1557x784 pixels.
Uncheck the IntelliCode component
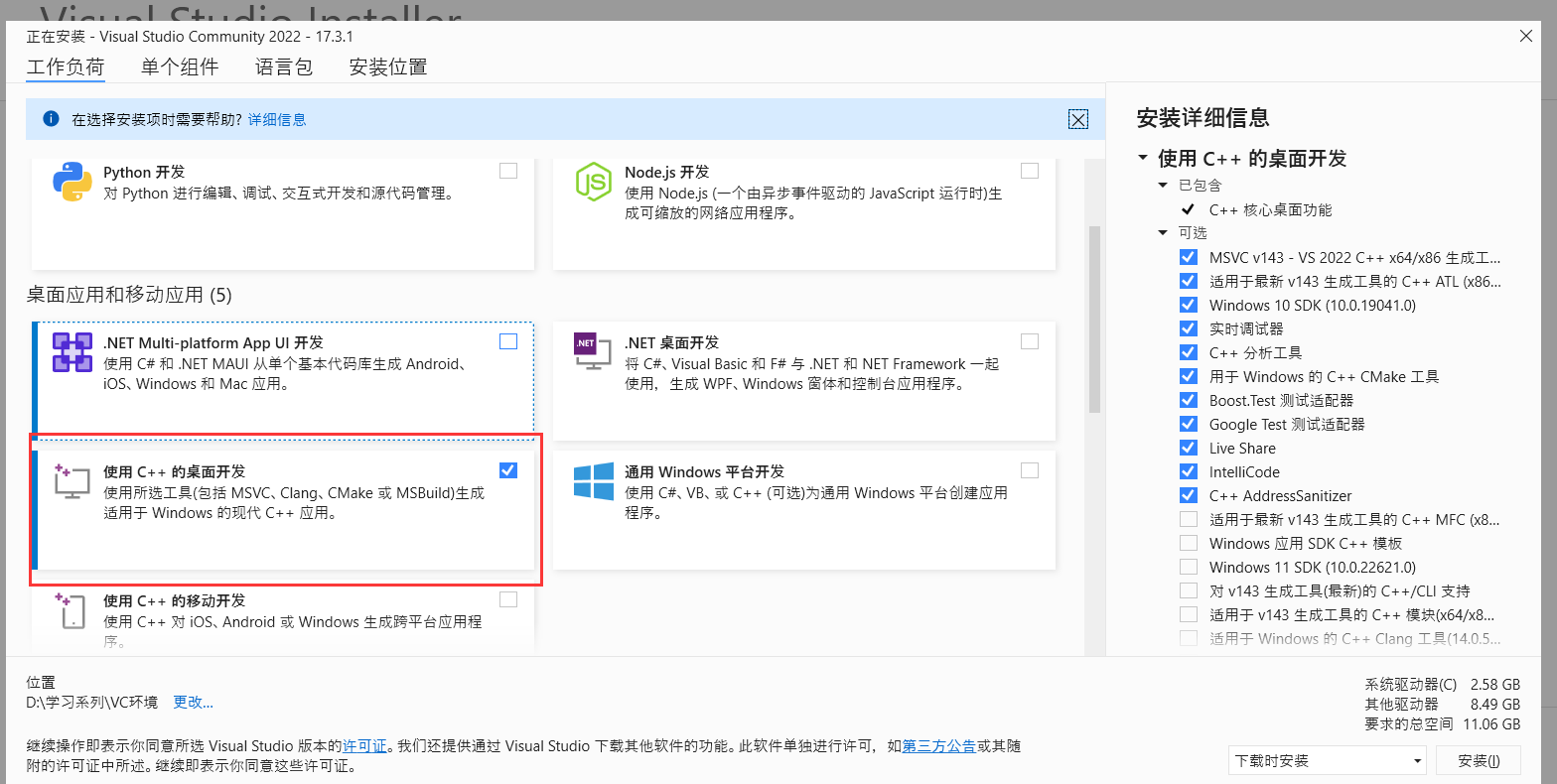pos(1189,471)
